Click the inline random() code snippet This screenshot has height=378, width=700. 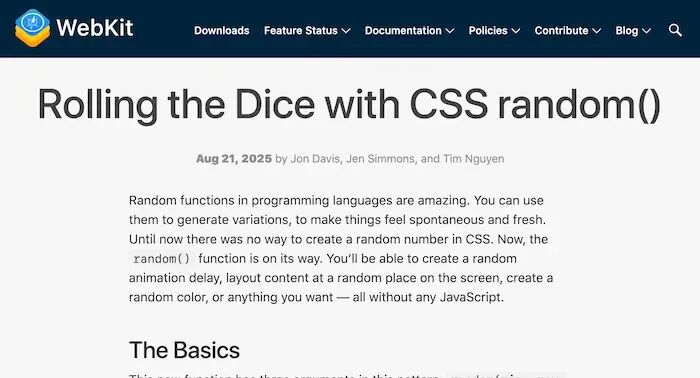162,259
